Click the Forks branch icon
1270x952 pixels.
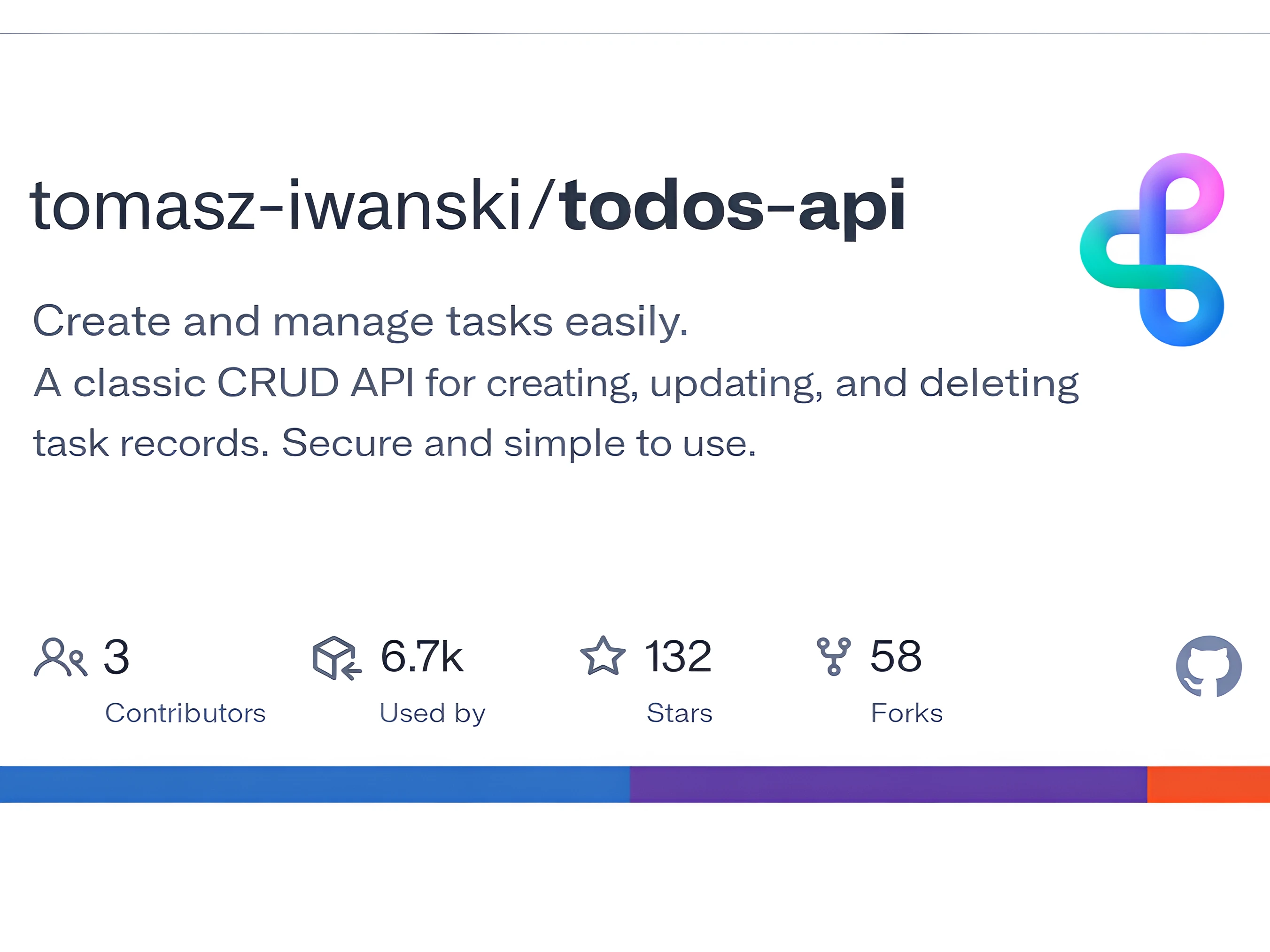click(834, 656)
